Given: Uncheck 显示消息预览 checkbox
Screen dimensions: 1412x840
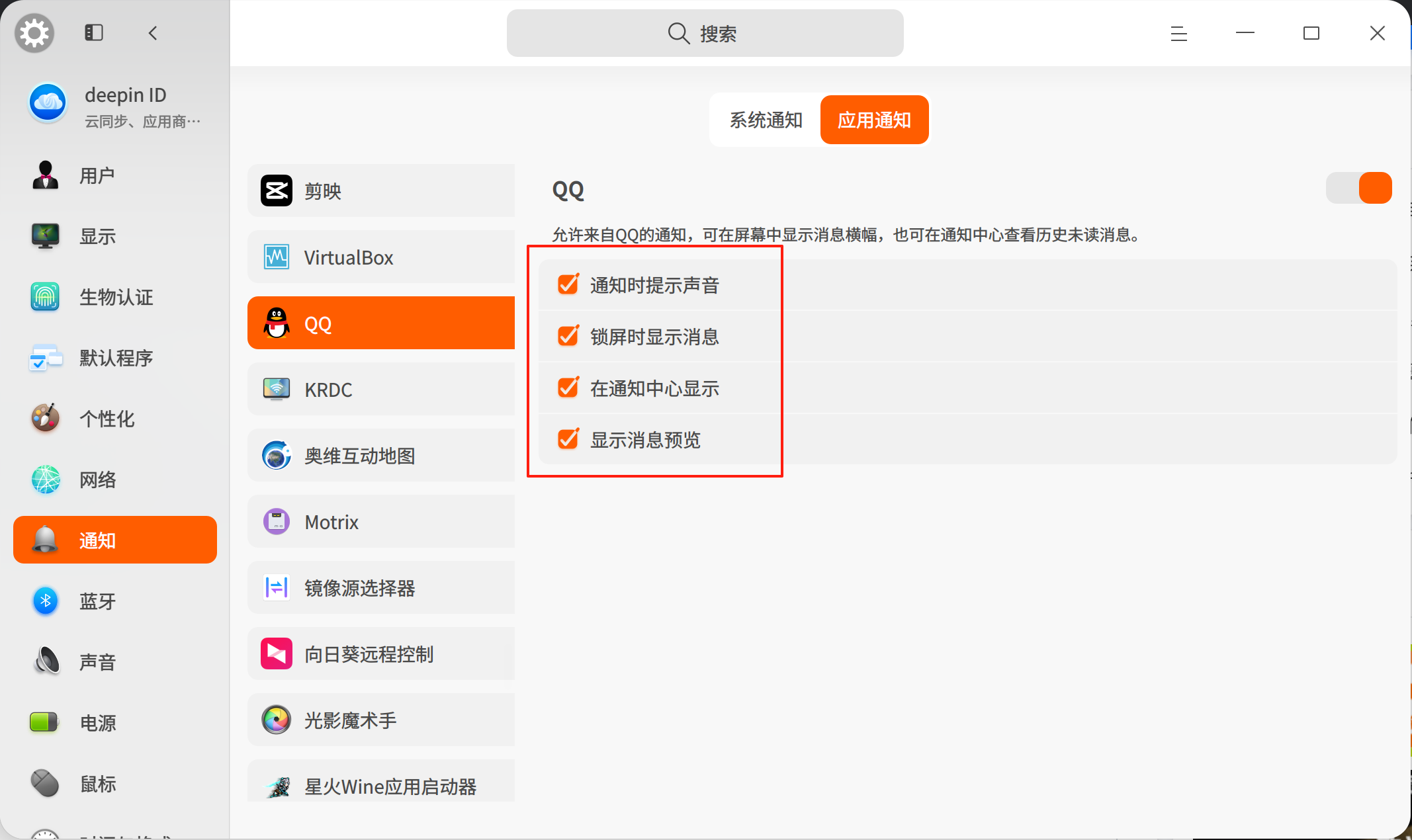Looking at the screenshot, I should [568, 439].
